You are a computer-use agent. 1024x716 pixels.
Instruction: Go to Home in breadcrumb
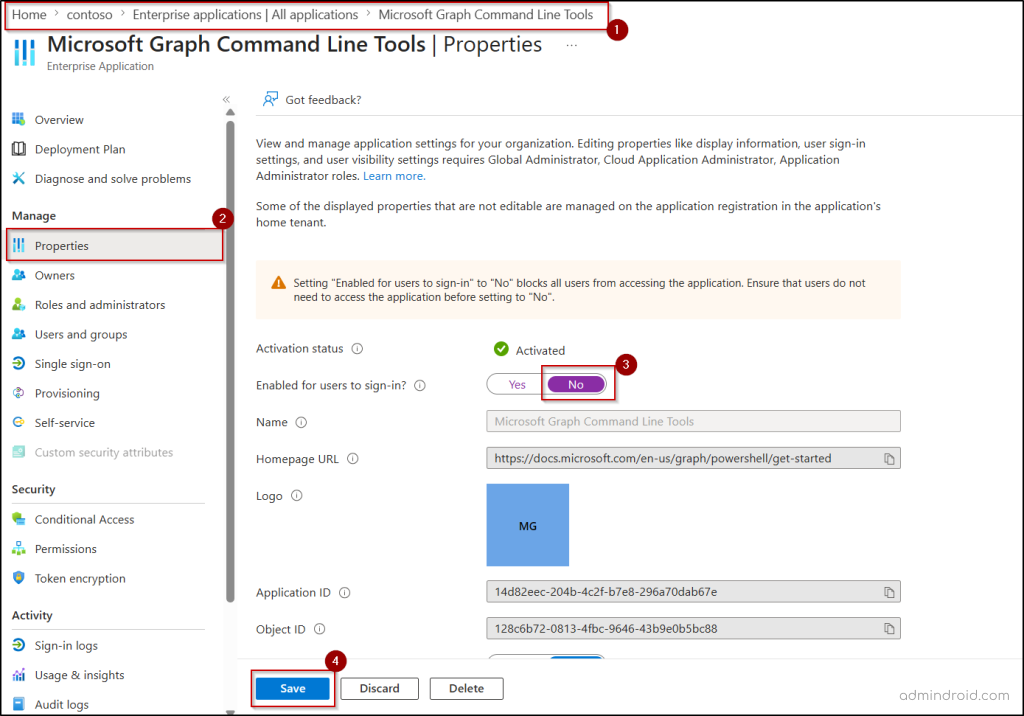29,14
